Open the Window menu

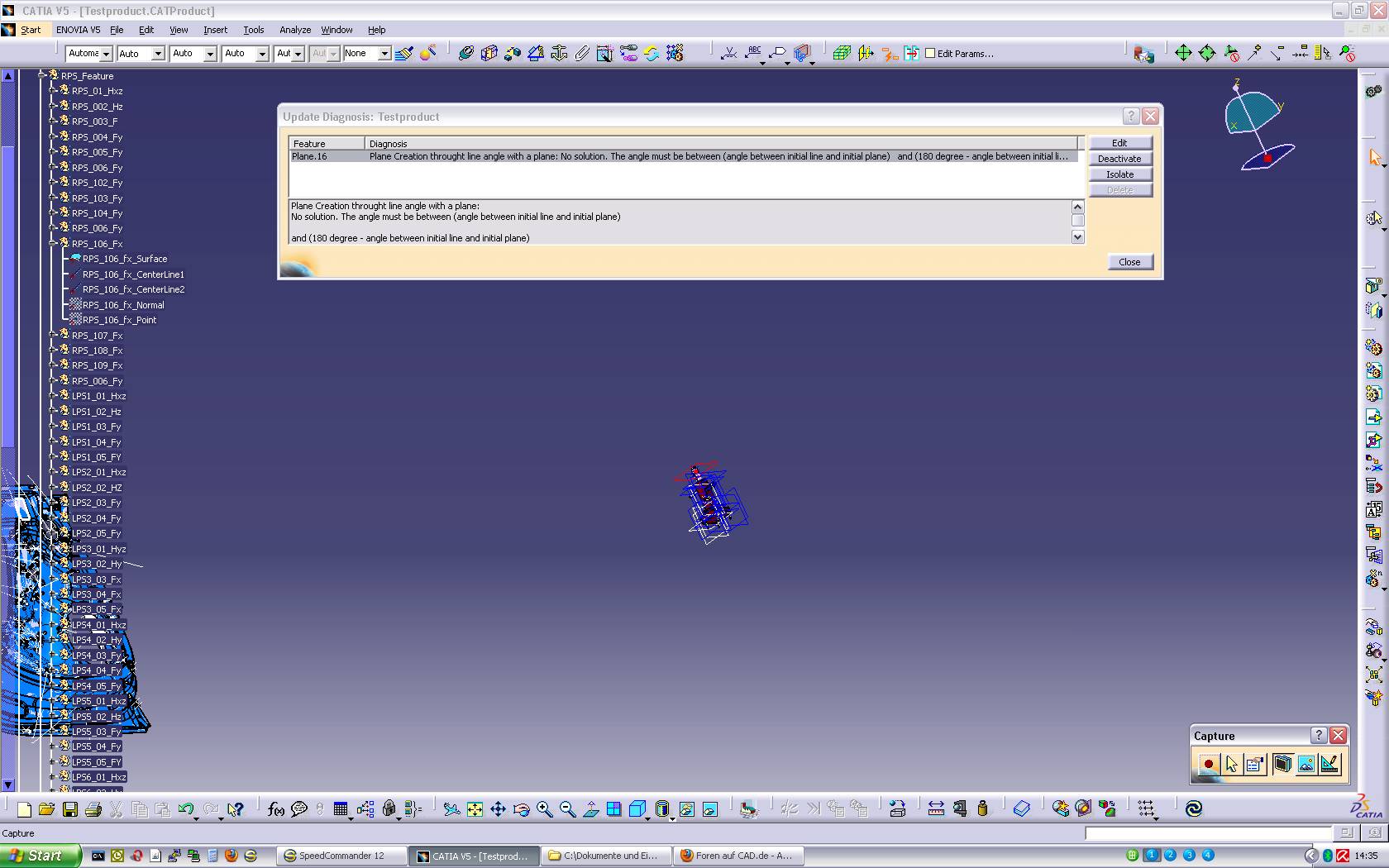[x=337, y=30]
